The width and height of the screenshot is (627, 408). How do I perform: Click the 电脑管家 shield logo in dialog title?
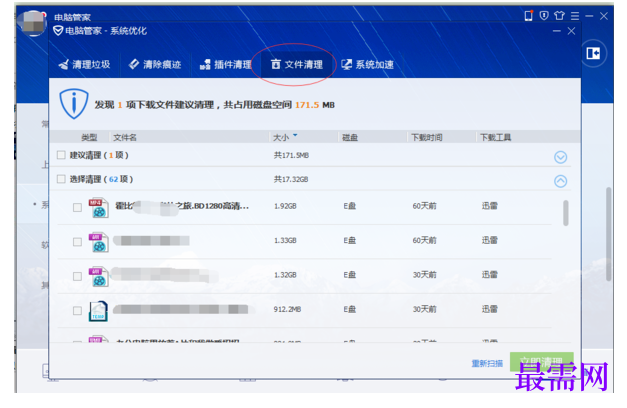58,31
